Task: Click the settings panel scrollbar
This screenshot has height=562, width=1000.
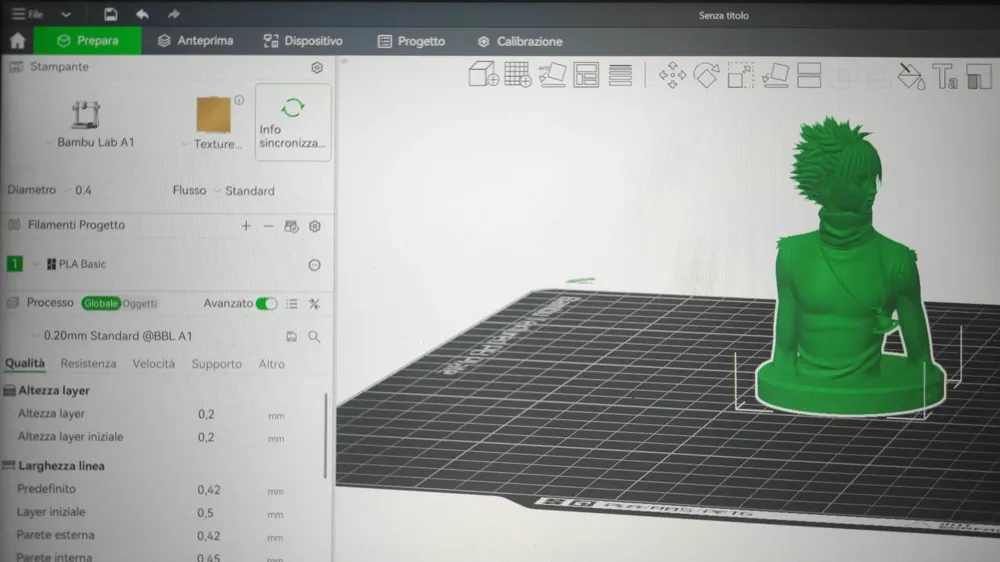Action: [x=325, y=436]
